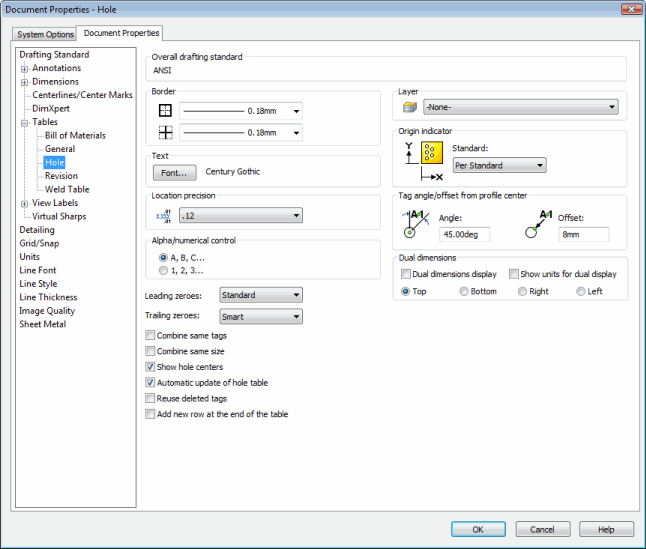Select the 1, 2, 3... radio option
Viewport: 646px width, 549px height.
pyautogui.click(x=163, y=270)
